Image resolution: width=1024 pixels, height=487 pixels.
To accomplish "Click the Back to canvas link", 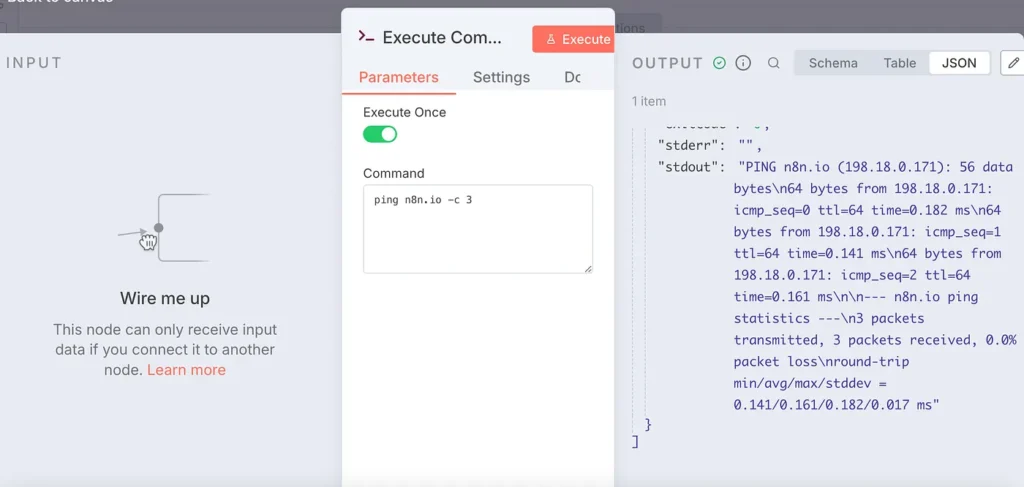I will (x=59, y=2).
